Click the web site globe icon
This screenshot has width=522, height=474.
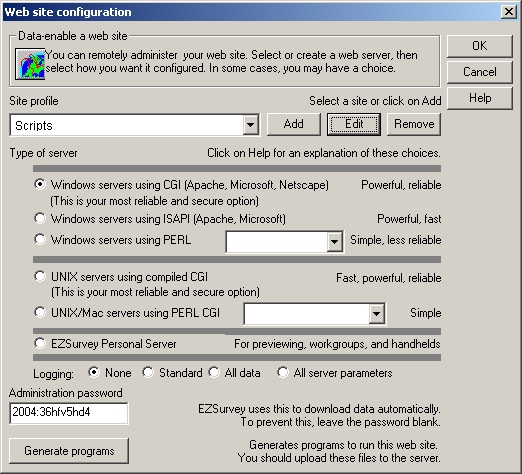click(x=30, y=63)
